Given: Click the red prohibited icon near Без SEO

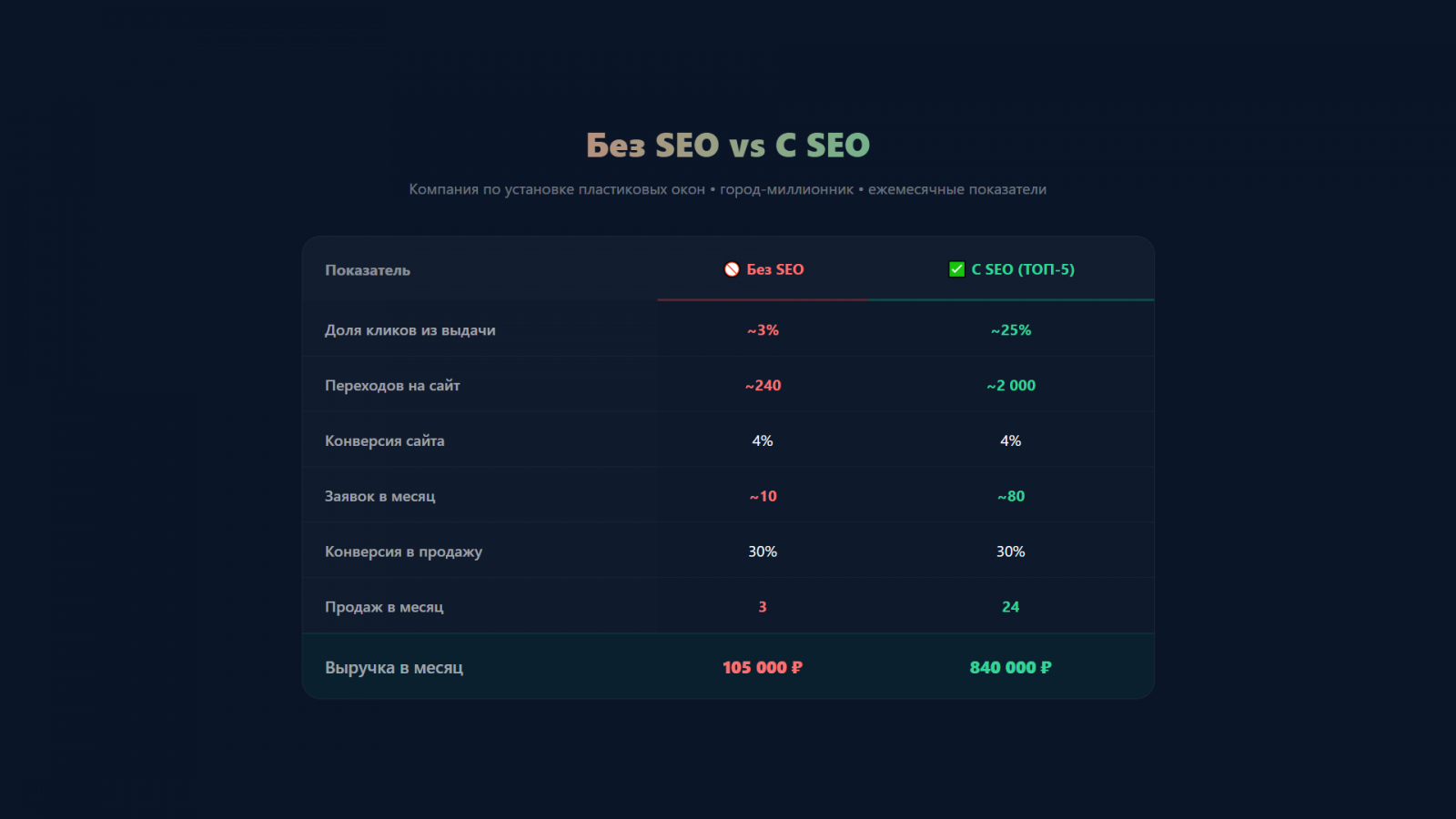Looking at the screenshot, I should point(732,269).
